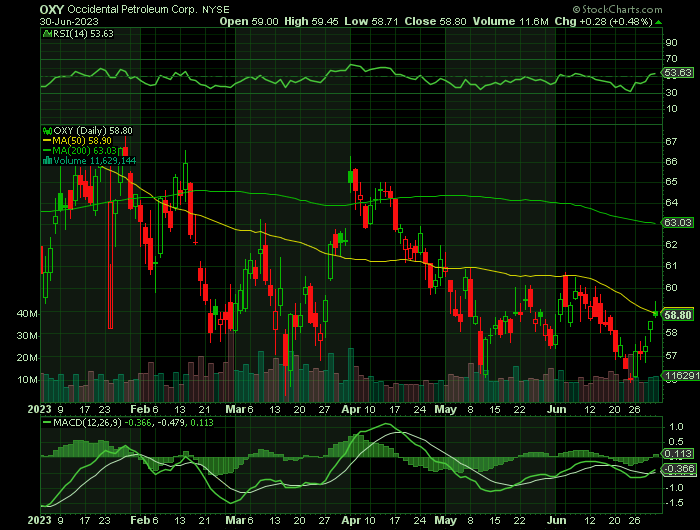Click the May label on the price panel date axis
Viewport: 700px width, 530px height.
(x=446, y=409)
